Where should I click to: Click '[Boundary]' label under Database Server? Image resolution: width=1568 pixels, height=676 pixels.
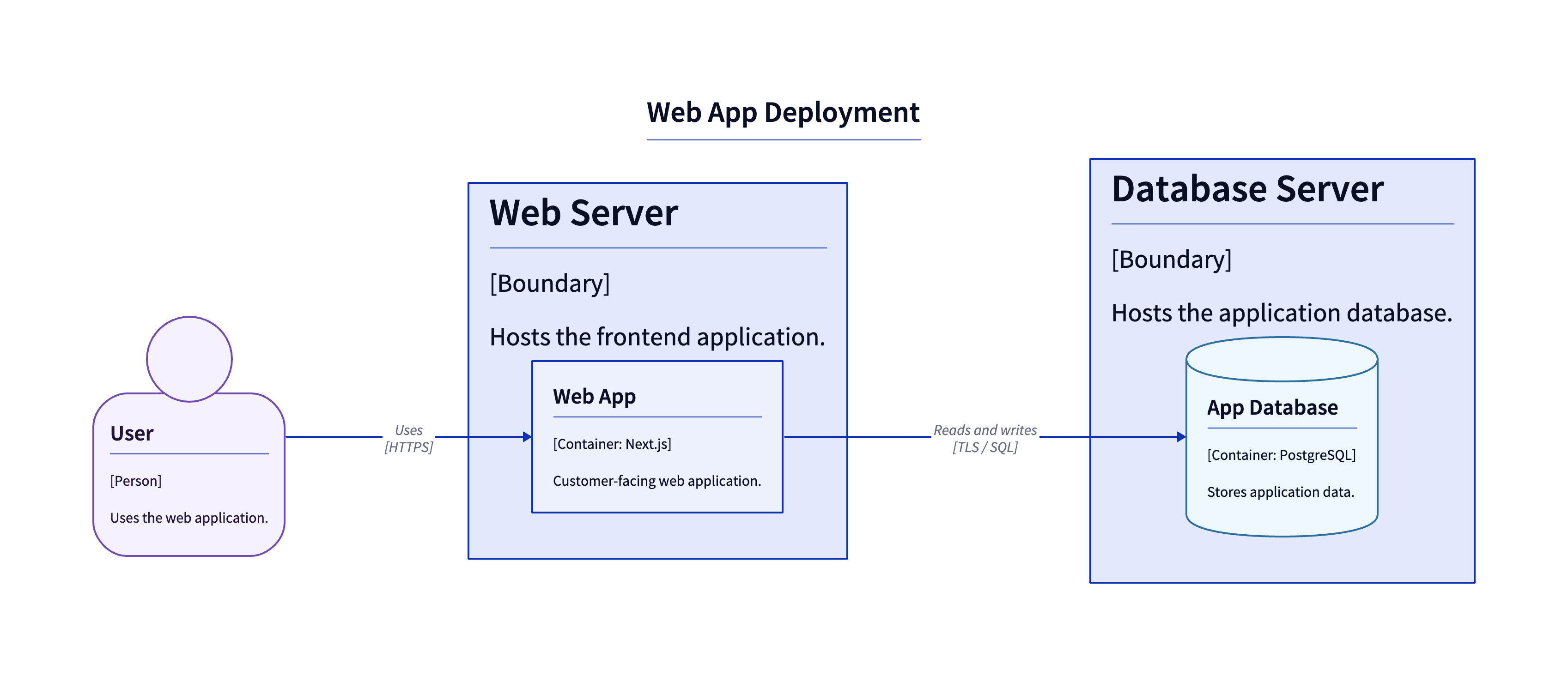(x=1172, y=260)
